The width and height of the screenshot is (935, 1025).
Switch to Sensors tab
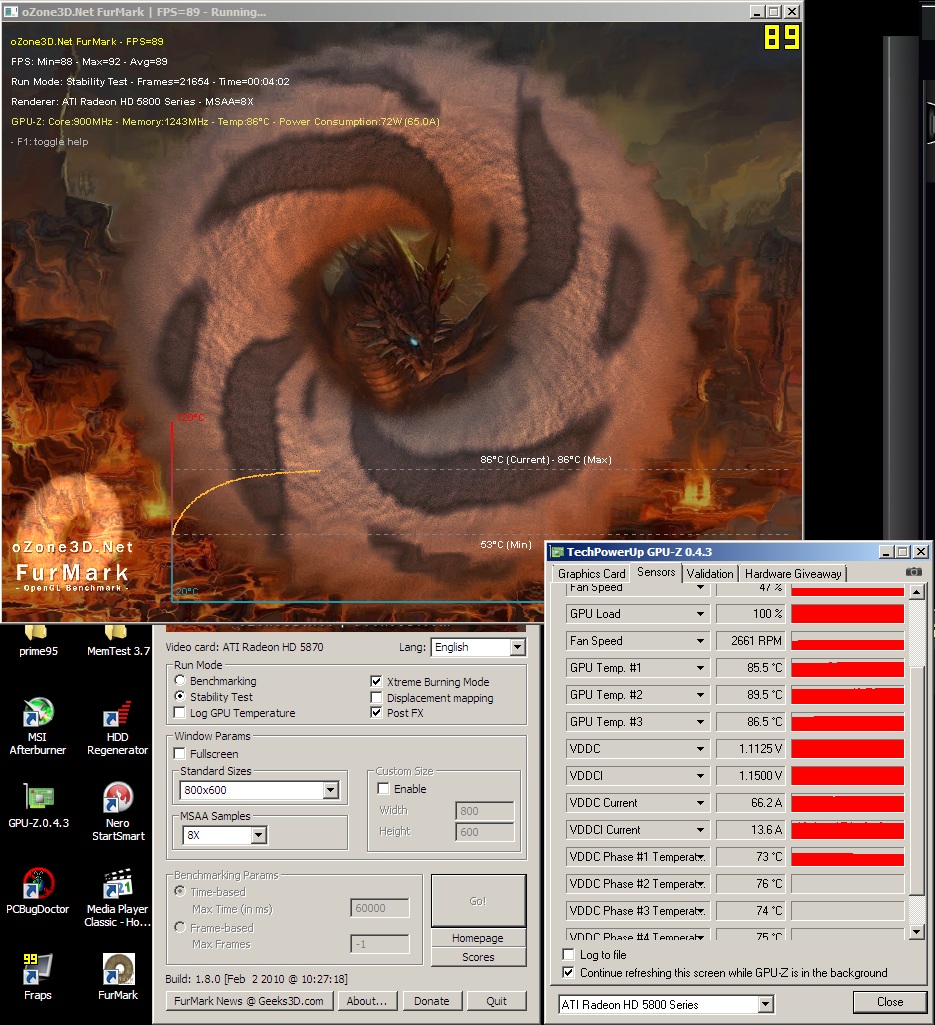coord(656,572)
